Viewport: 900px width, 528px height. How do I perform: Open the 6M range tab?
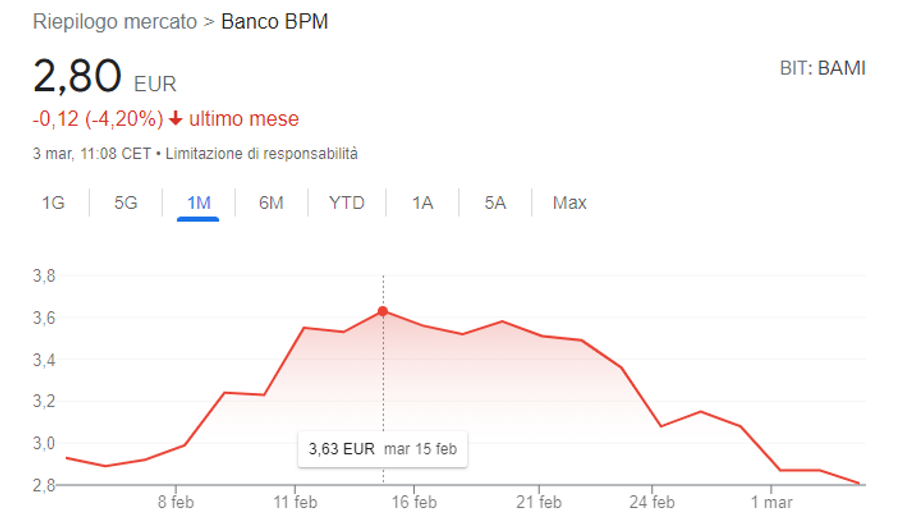[x=271, y=203]
